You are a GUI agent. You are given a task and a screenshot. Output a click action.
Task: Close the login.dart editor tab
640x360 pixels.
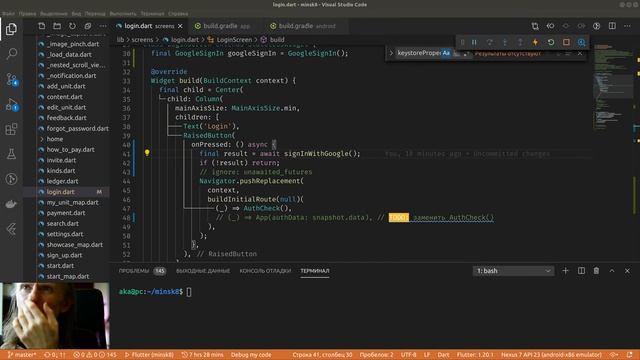pos(180,26)
